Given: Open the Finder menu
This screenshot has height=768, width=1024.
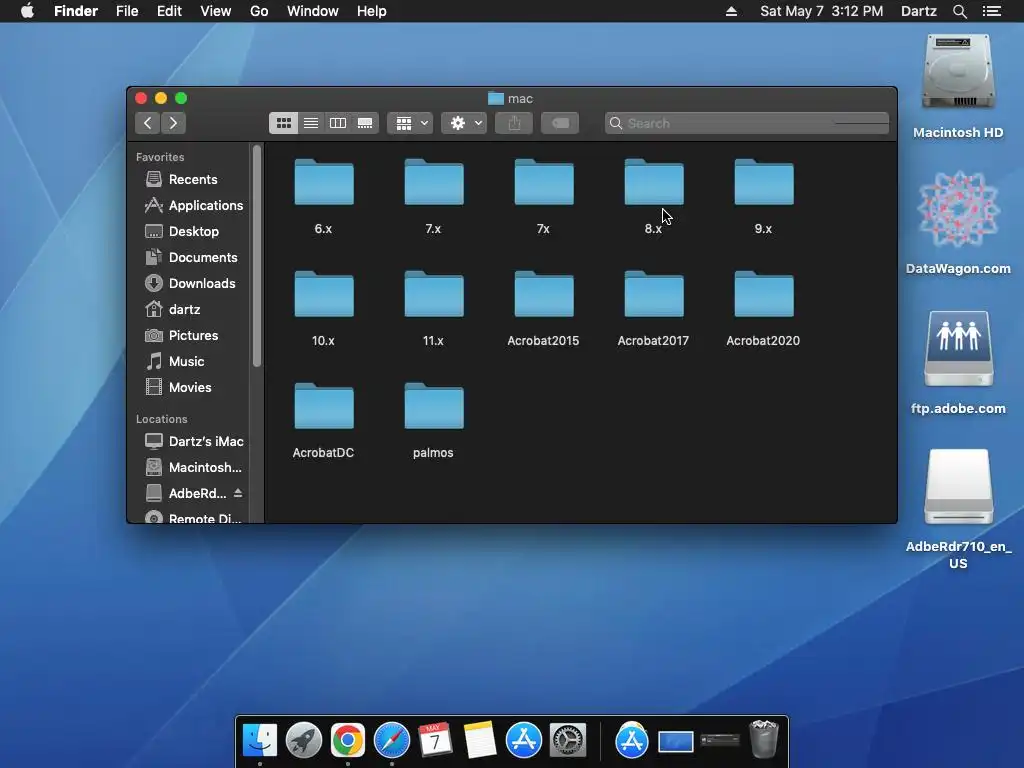Looking at the screenshot, I should tap(76, 11).
